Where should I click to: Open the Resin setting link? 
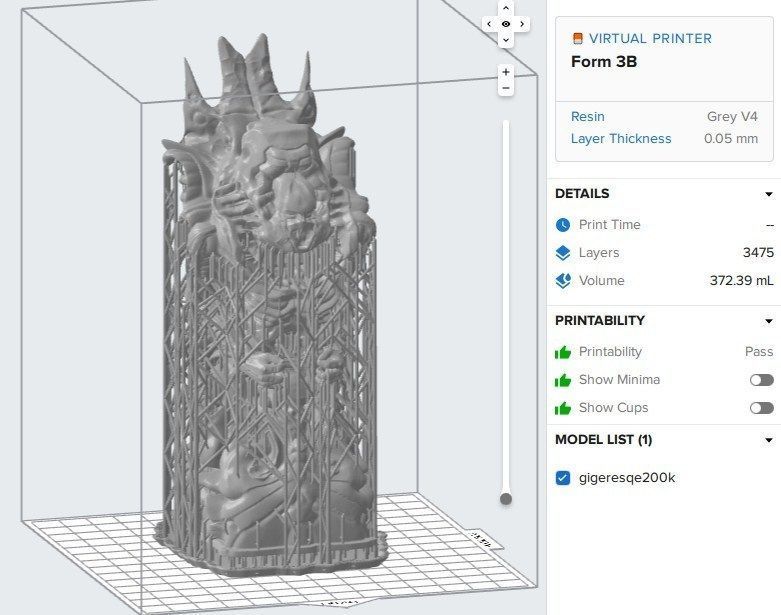pos(588,117)
